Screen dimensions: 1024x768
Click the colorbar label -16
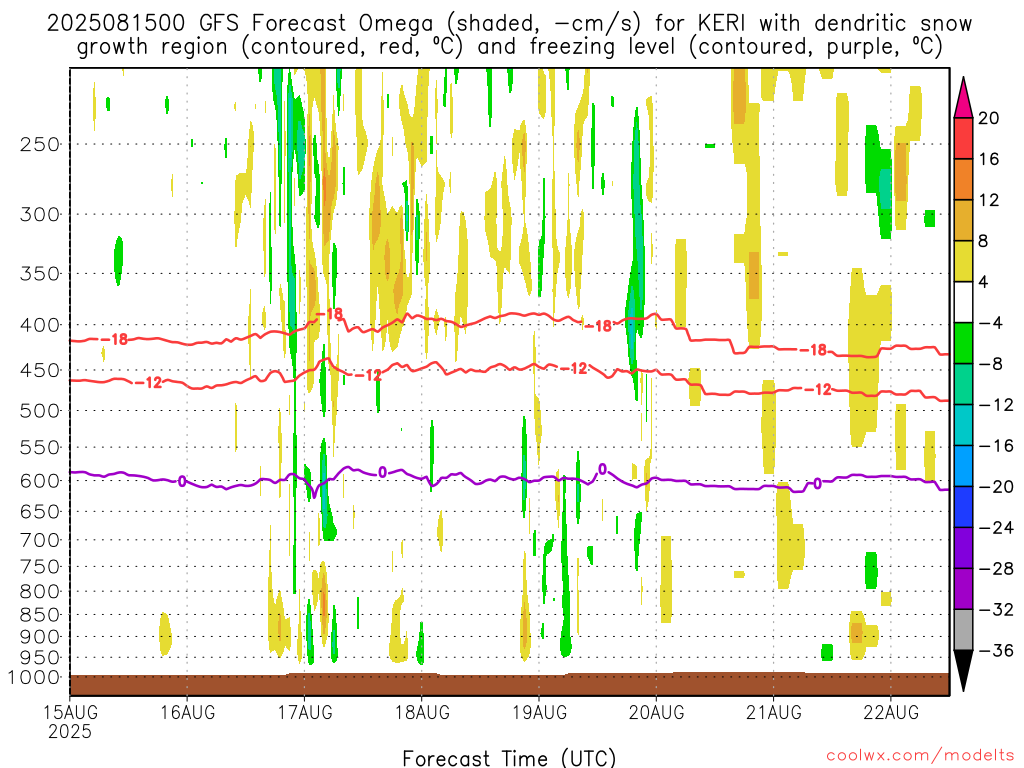[996, 445]
